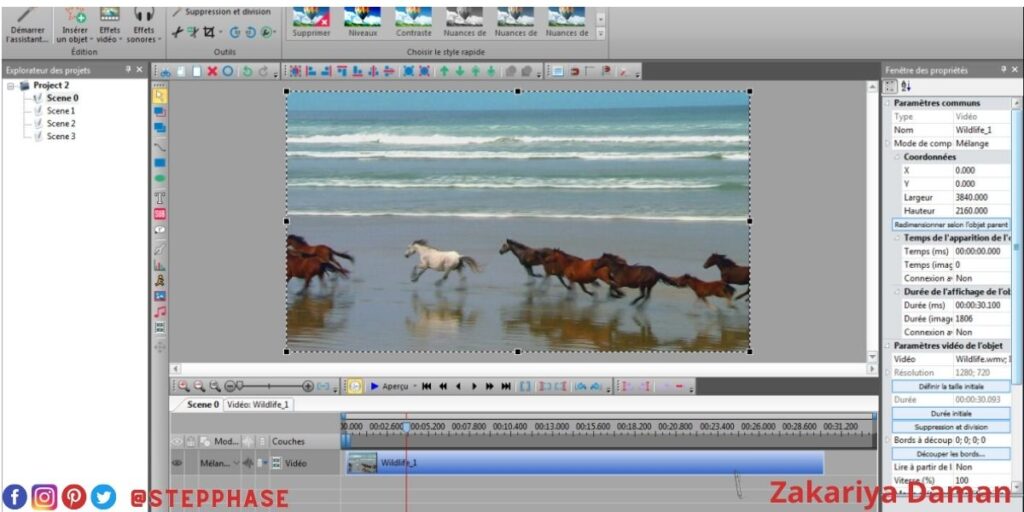The image size is (1024, 512).
Task: Toggle the lock icon in the Couches header row
Action: click(190, 441)
